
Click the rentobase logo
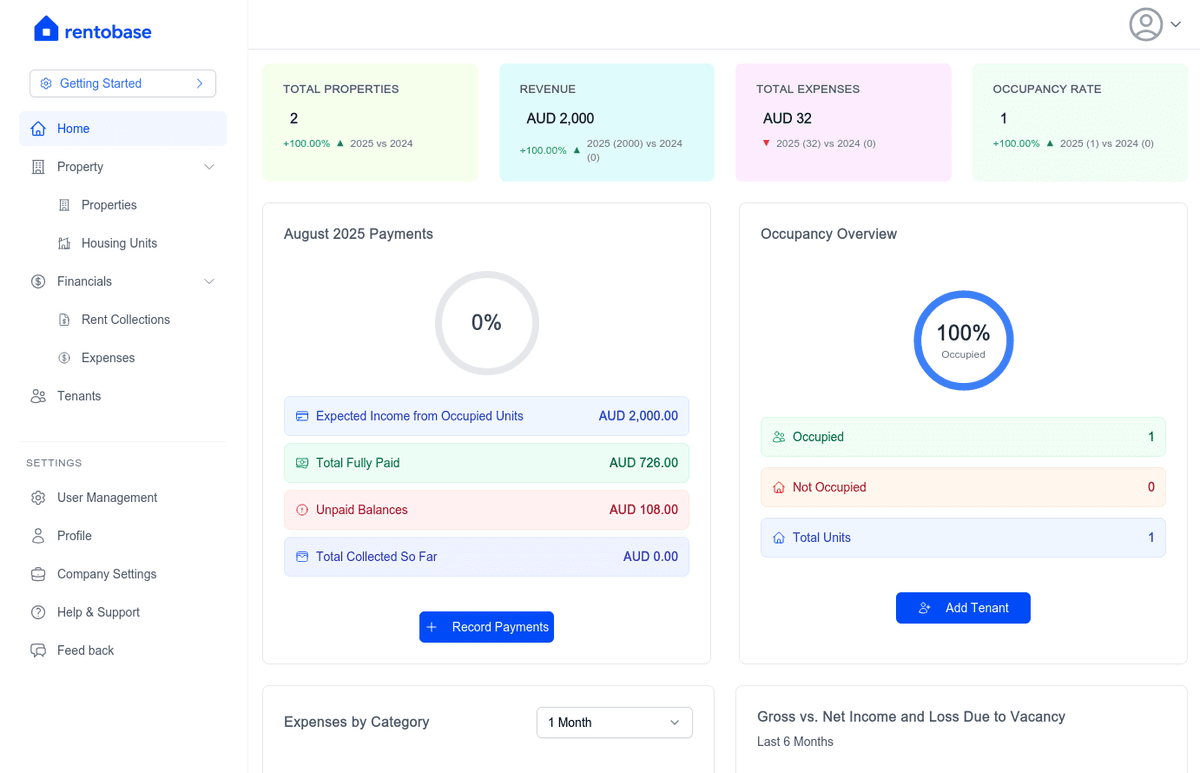pyautogui.click(x=92, y=30)
